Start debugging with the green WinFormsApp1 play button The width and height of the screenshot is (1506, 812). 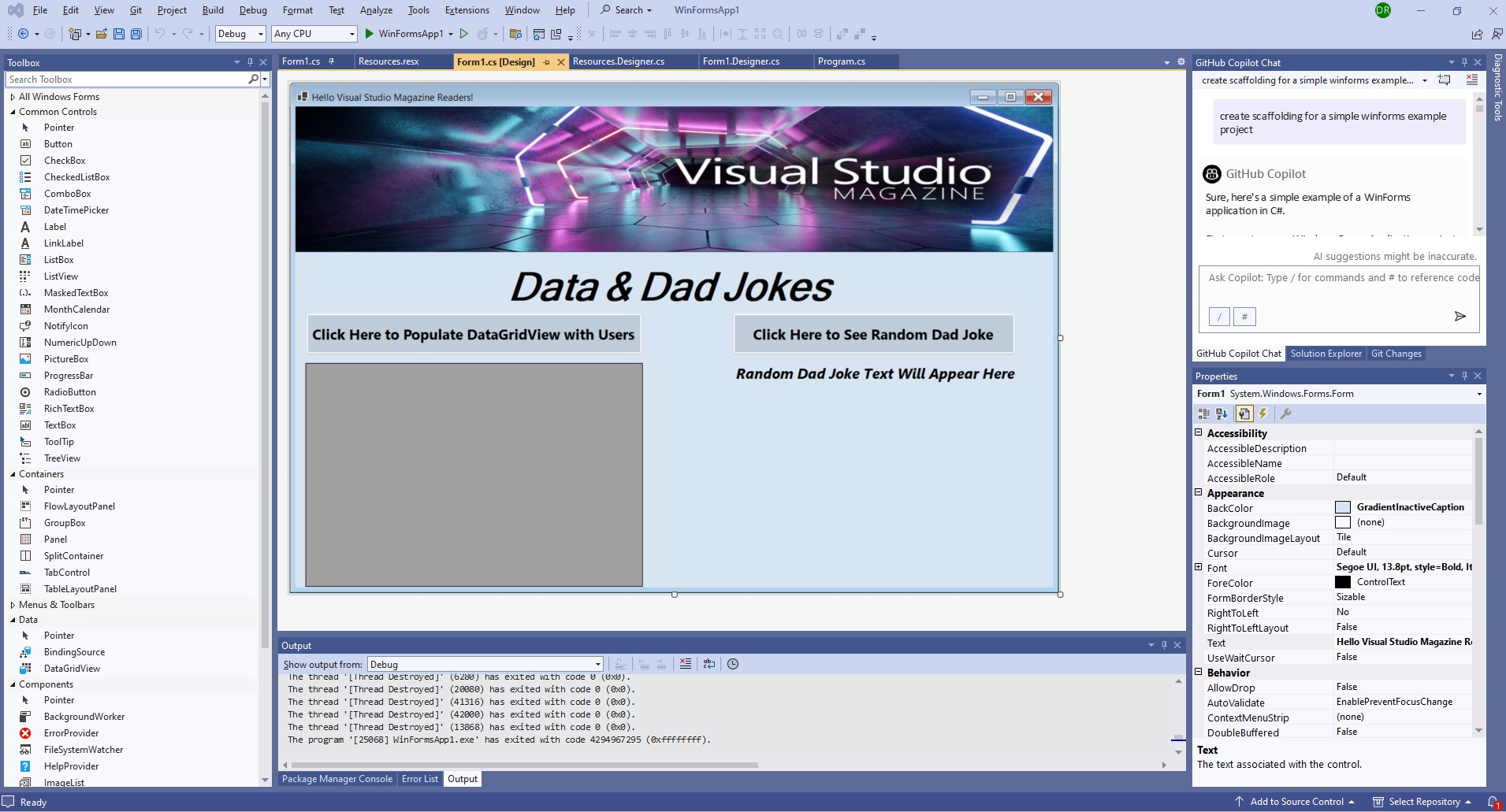(369, 34)
